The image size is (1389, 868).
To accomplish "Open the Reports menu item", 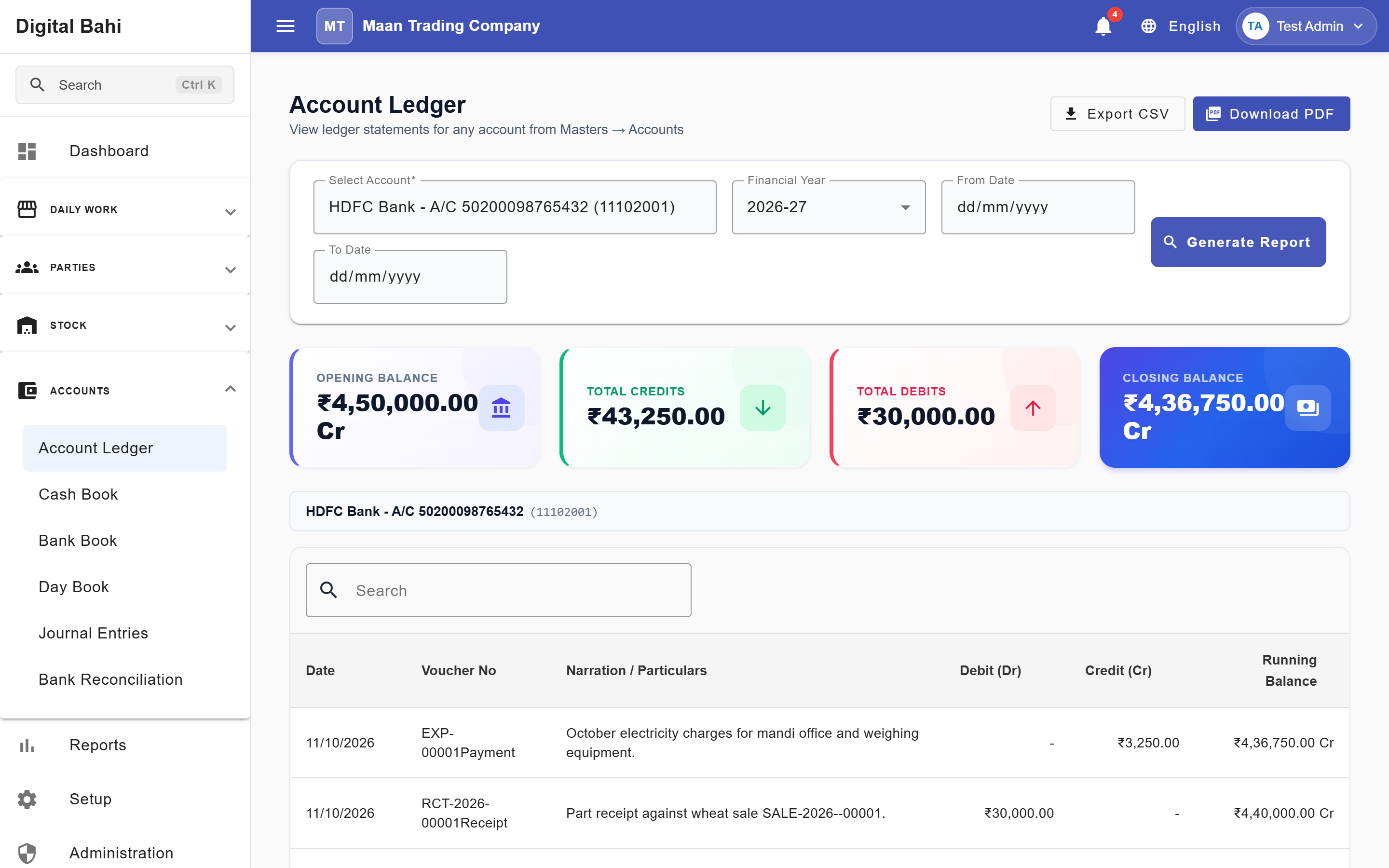I will pos(125,745).
